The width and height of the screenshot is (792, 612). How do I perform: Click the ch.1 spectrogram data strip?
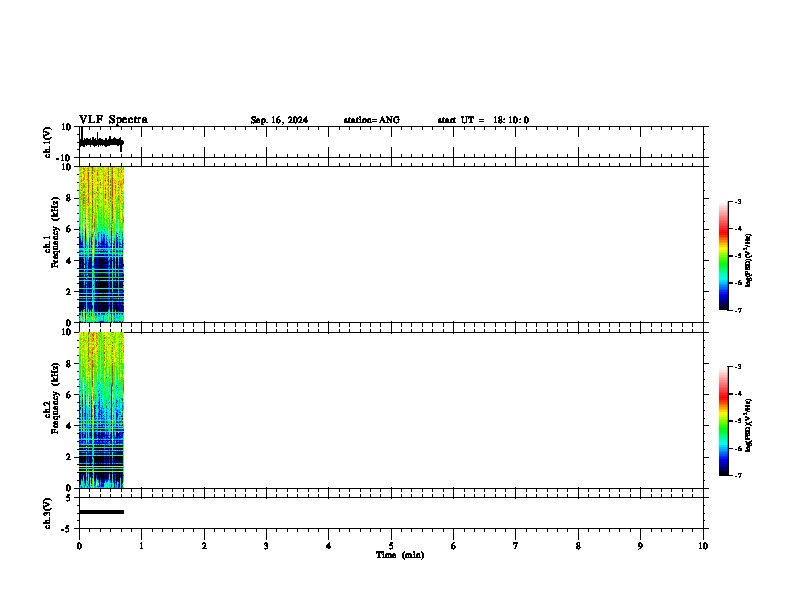pyautogui.click(x=102, y=244)
